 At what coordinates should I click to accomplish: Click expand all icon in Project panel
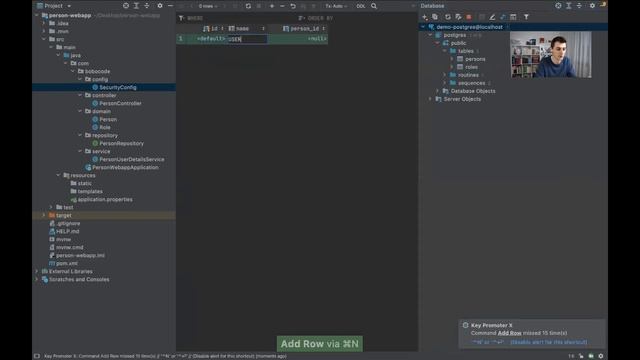coord(136,6)
